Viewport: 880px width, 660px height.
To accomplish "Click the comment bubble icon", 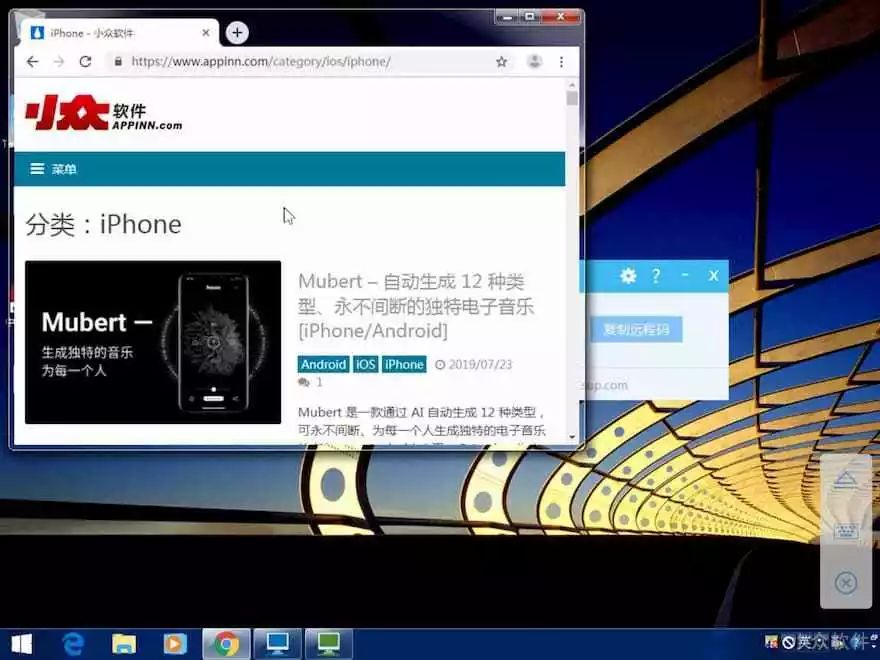I will pyautogui.click(x=304, y=382).
